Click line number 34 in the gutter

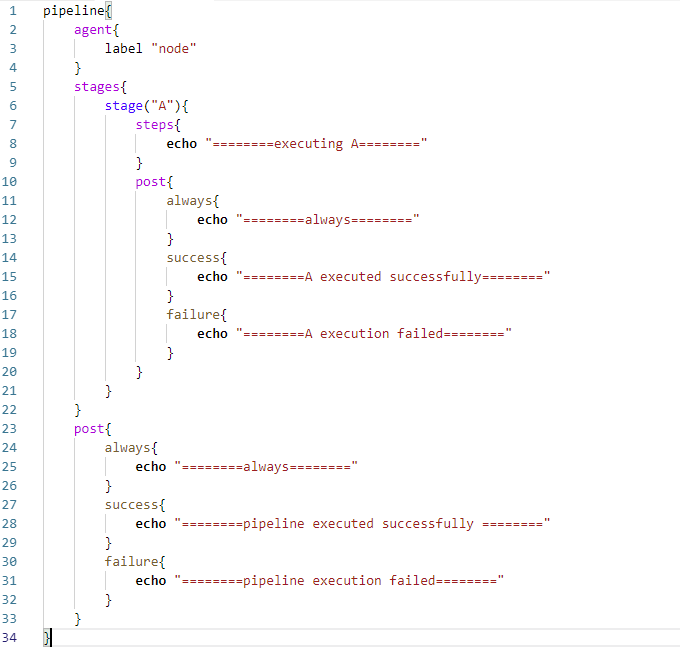12,637
